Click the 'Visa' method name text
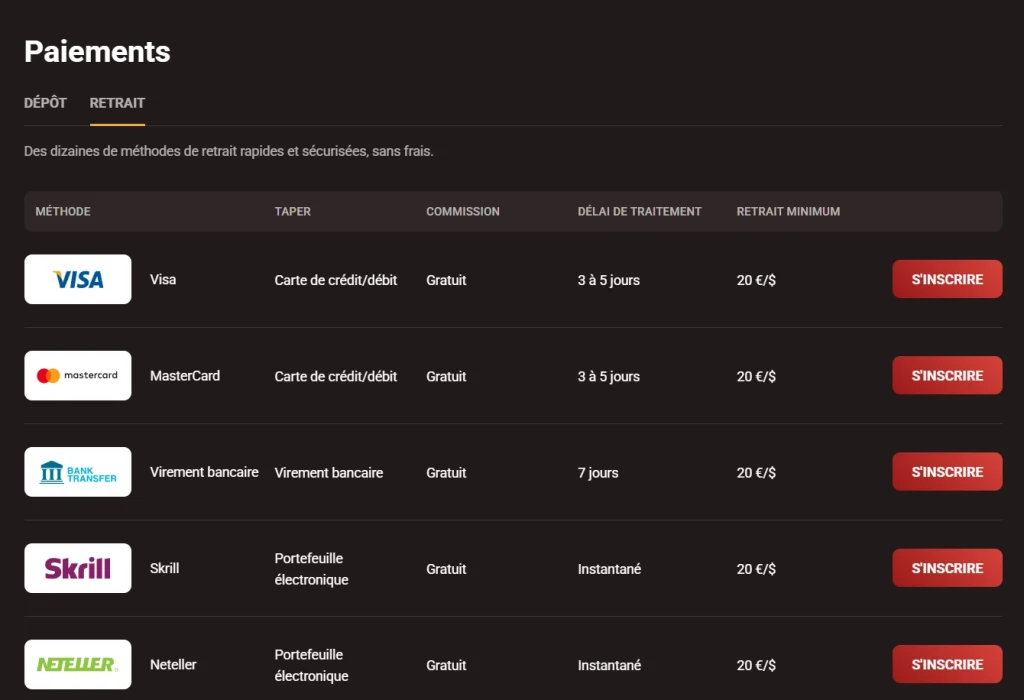The height and width of the screenshot is (700, 1024). coord(163,279)
